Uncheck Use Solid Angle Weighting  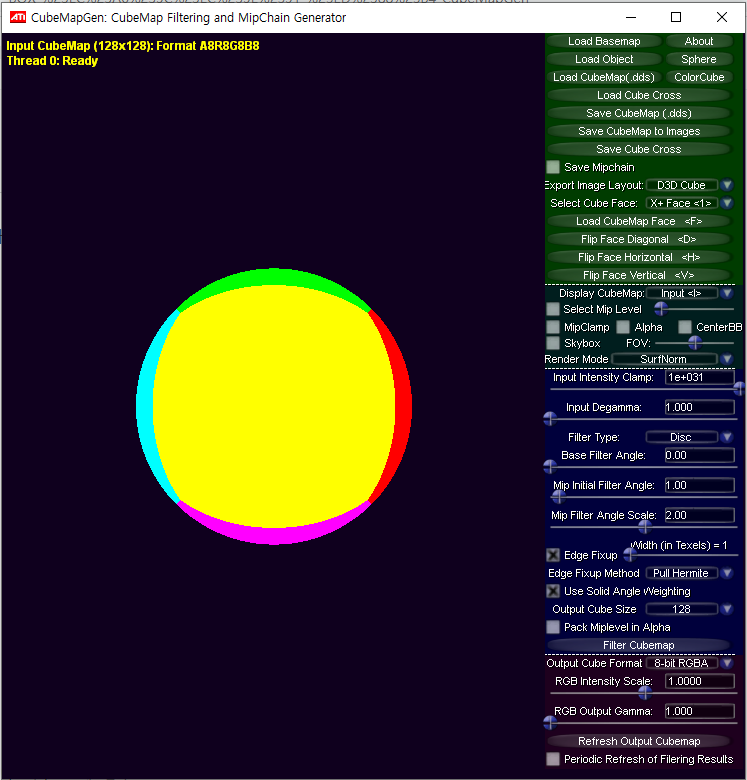pyautogui.click(x=553, y=591)
